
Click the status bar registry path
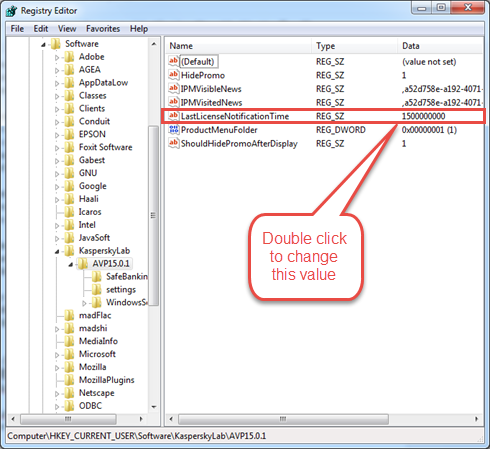[x=137, y=436]
